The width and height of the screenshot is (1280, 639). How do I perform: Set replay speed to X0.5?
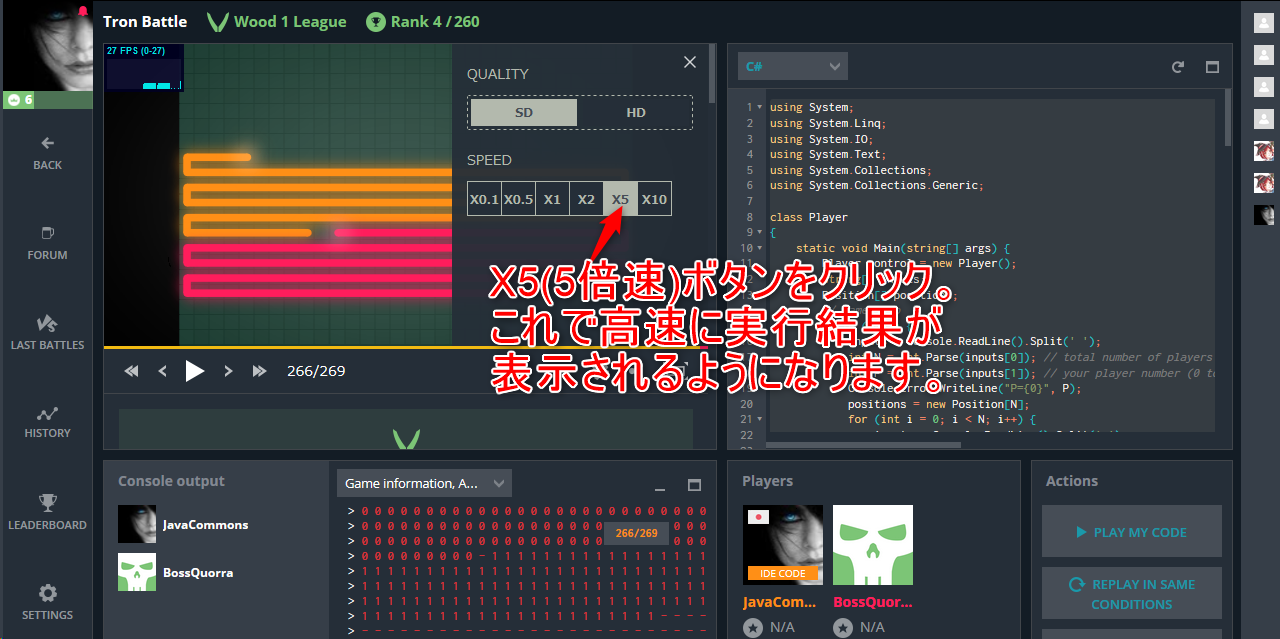pyautogui.click(x=518, y=199)
